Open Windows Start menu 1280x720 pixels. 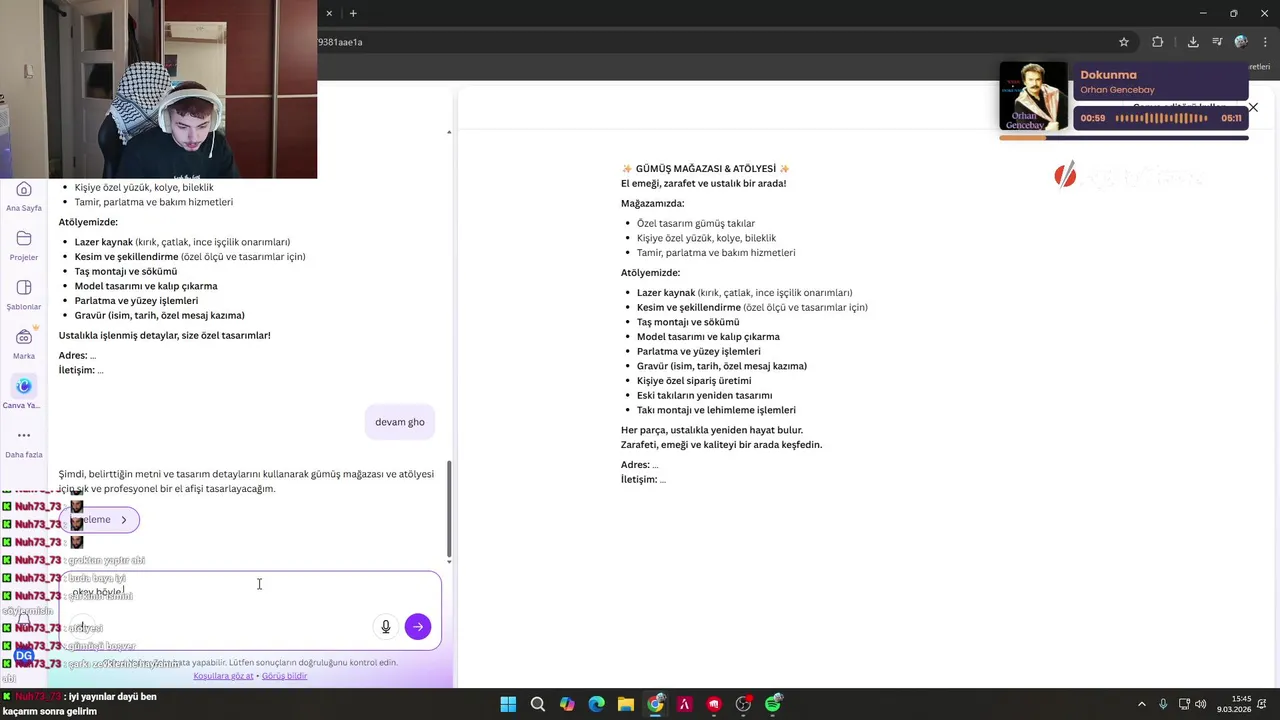508,704
